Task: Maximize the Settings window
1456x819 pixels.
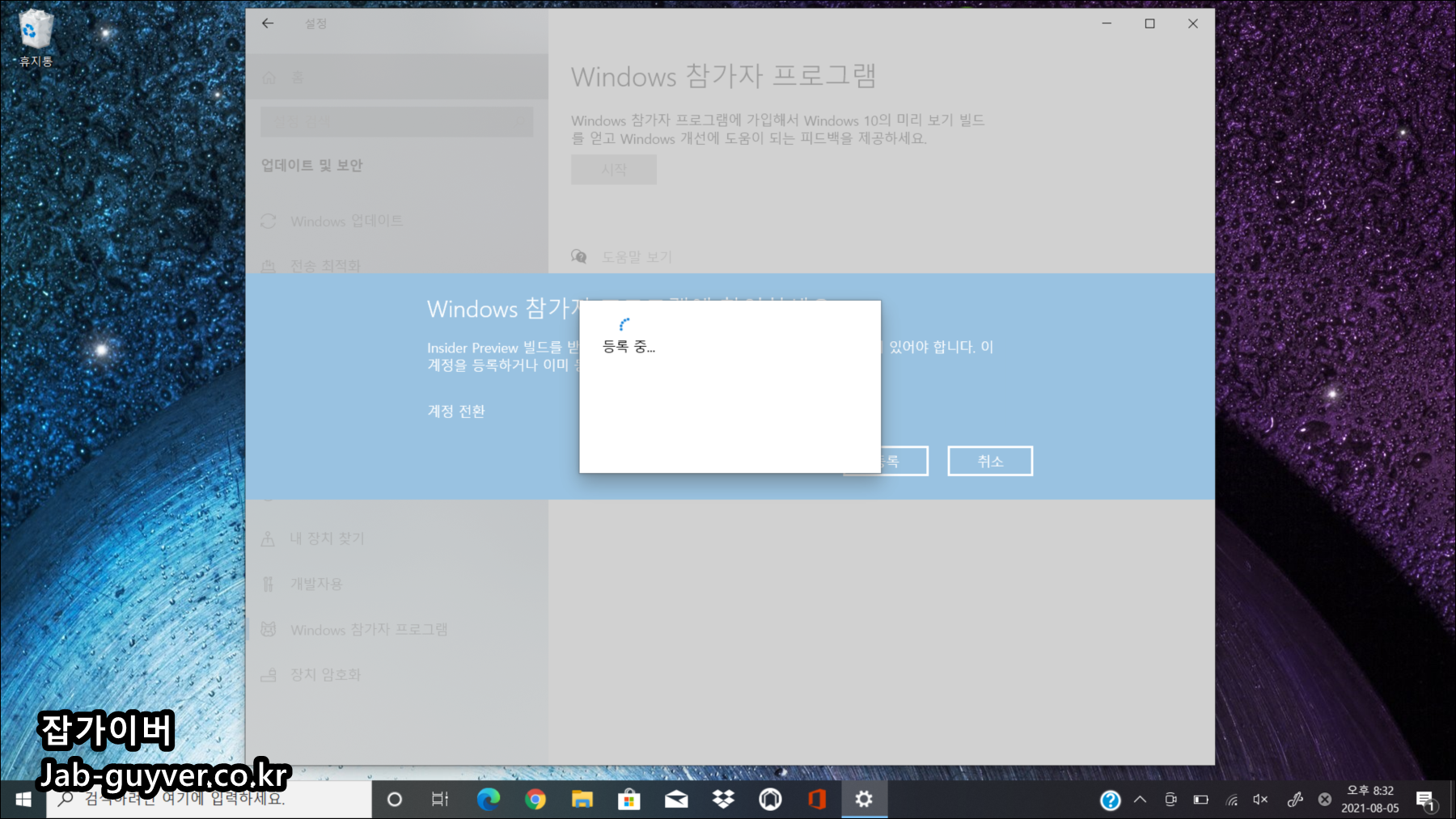Action: click(x=1149, y=23)
